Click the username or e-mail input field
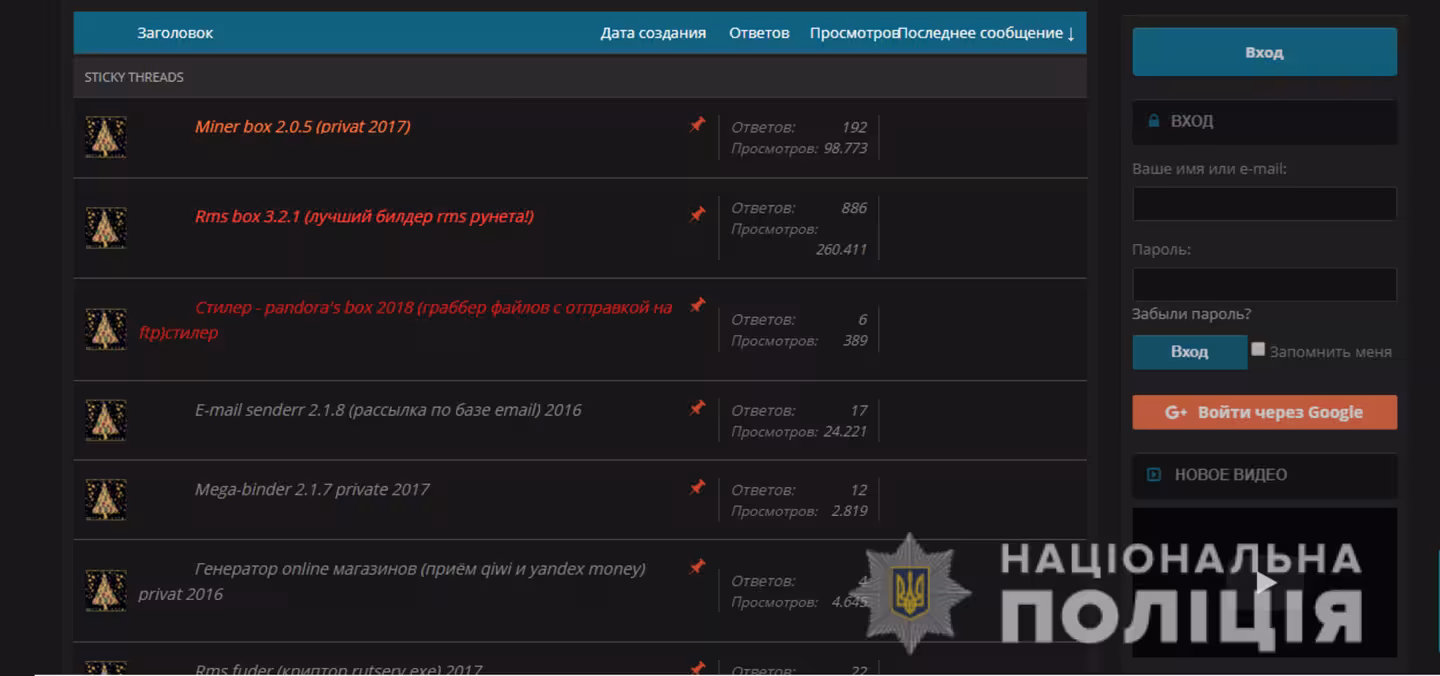Screen dimensions: 1440x676 coord(1264,204)
